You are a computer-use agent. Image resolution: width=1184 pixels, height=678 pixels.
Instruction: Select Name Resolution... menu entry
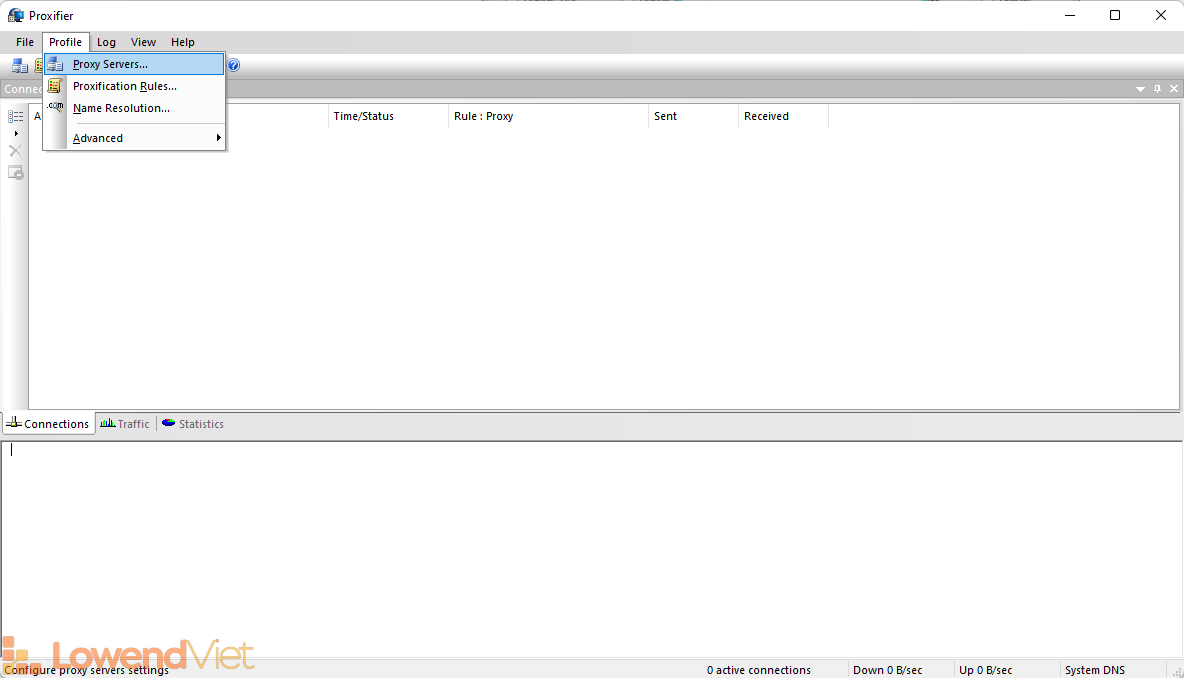121,108
